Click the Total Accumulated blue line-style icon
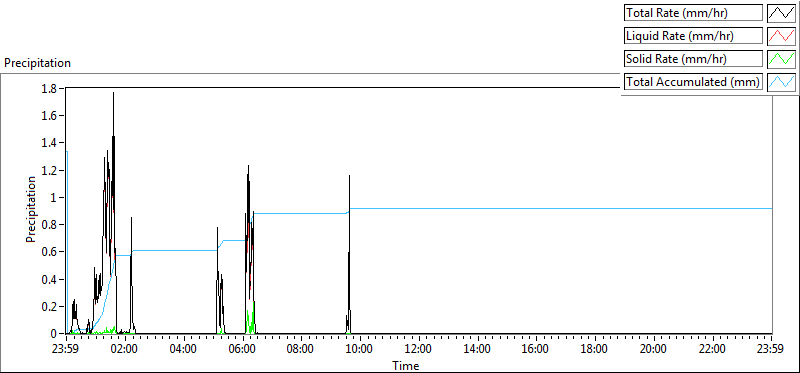 click(x=781, y=81)
